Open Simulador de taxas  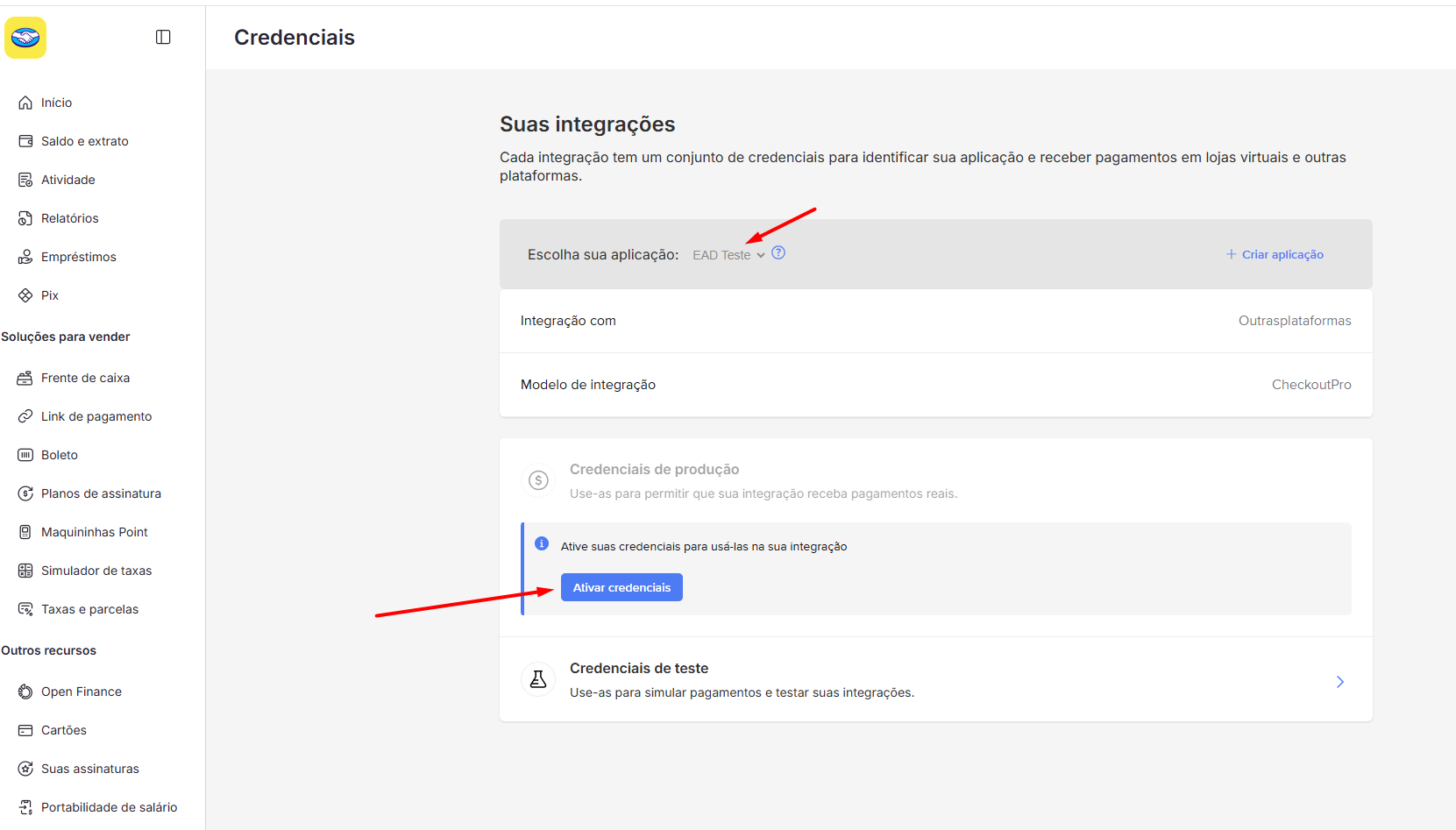(x=96, y=571)
